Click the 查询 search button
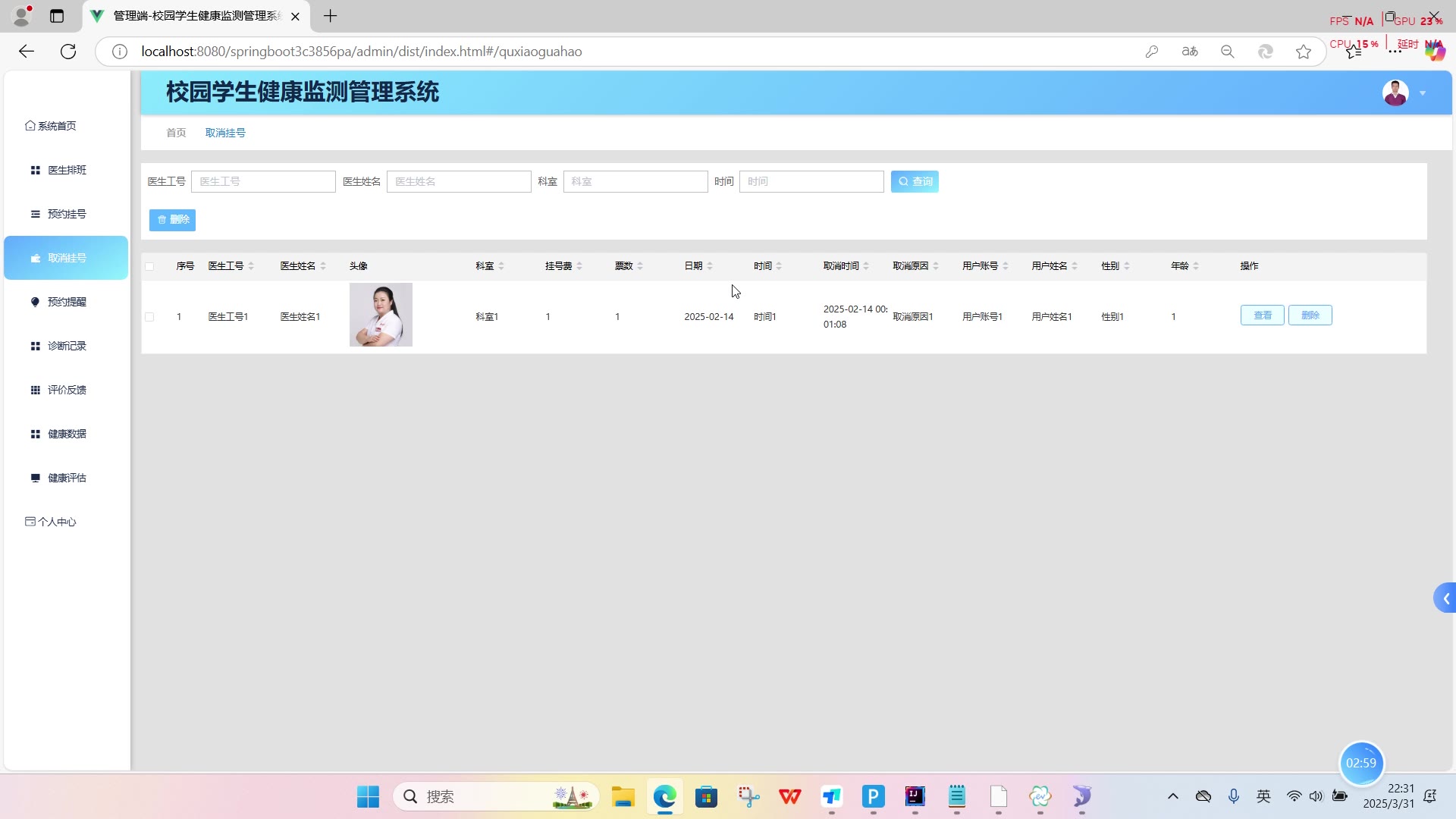Viewport: 1456px width, 819px height. (915, 181)
